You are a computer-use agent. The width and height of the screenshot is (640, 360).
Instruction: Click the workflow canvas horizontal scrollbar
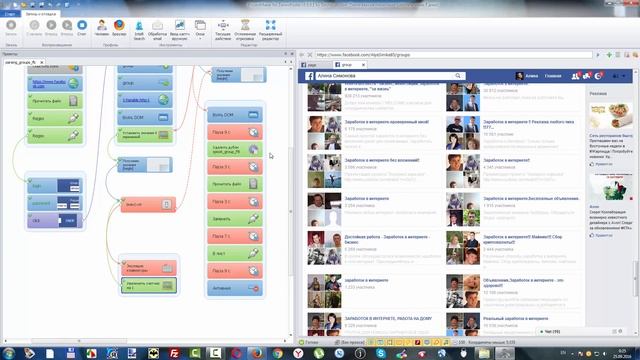tap(78, 341)
